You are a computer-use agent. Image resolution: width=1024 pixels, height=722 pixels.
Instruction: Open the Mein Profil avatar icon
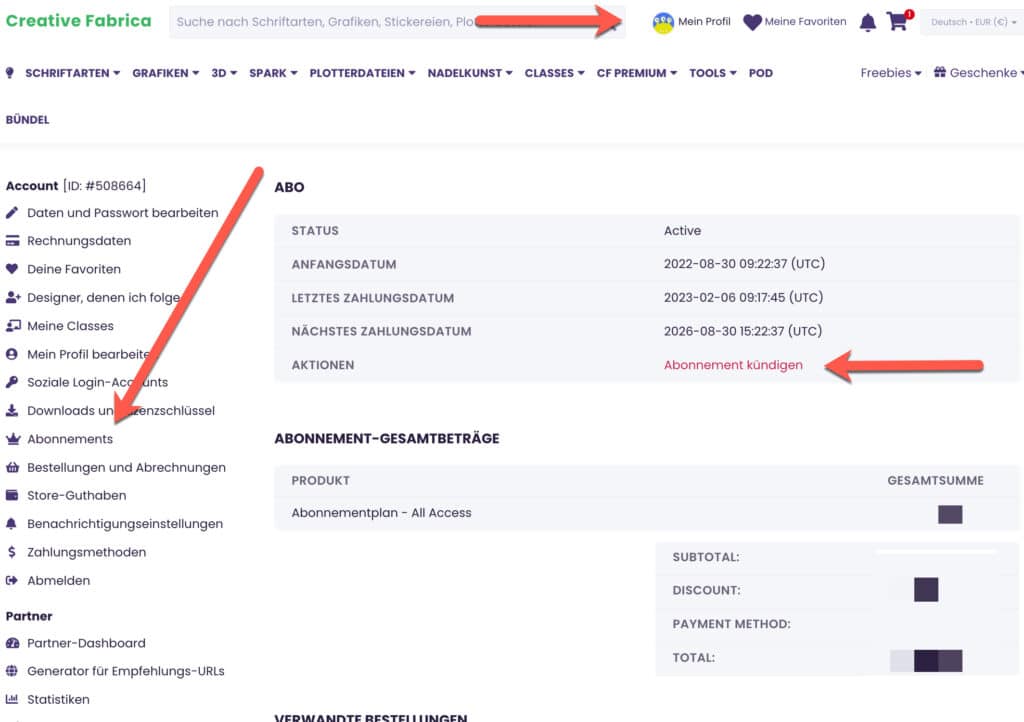(663, 22)
